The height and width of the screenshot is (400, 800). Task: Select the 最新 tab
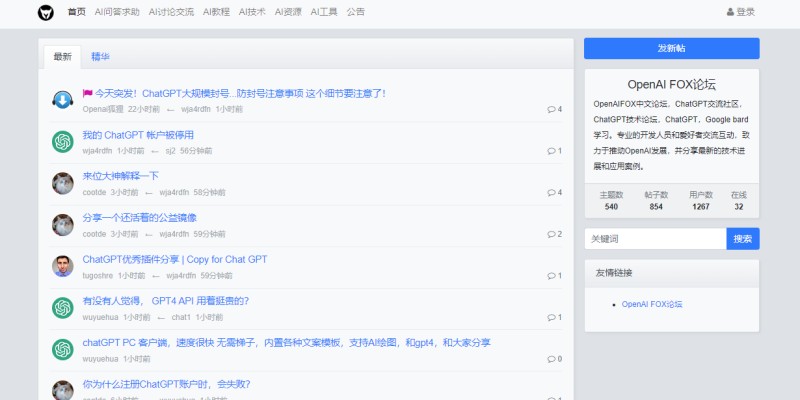click(63, 57)
